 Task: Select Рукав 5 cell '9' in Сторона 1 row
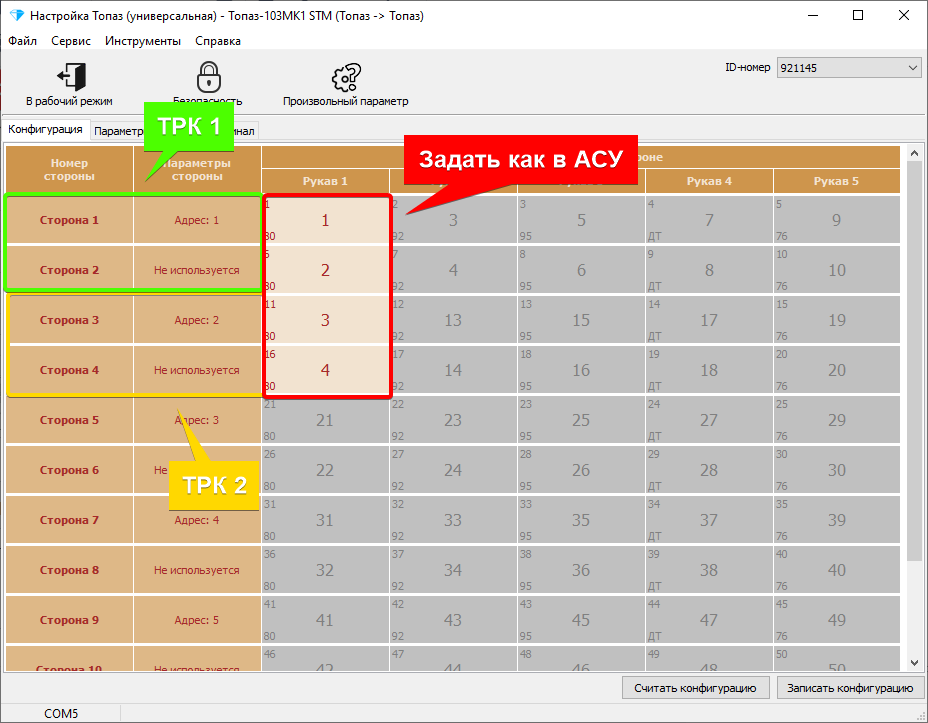pos(836,220)
